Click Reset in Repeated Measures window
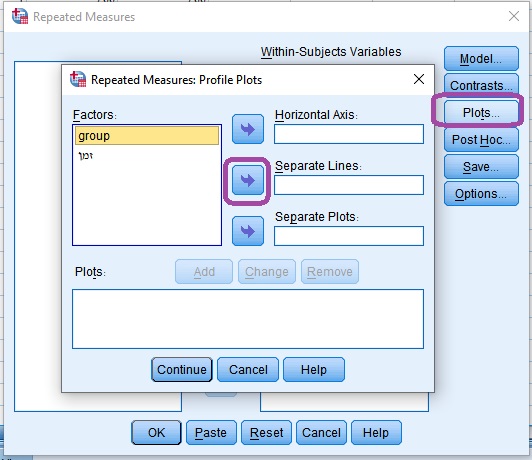This screenshot has width=532, height=460. pos(266,433)
